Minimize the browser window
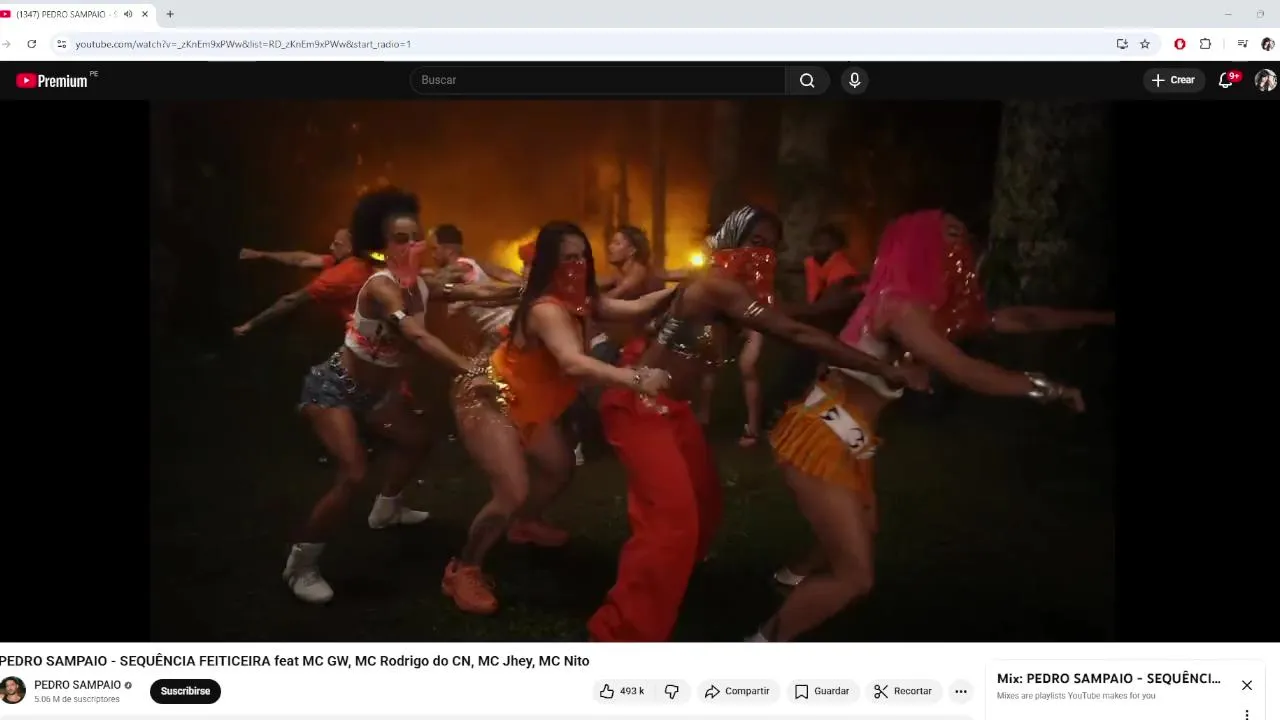The width and height of the screenshot is (1280, 720). [x=1228, y=14]
